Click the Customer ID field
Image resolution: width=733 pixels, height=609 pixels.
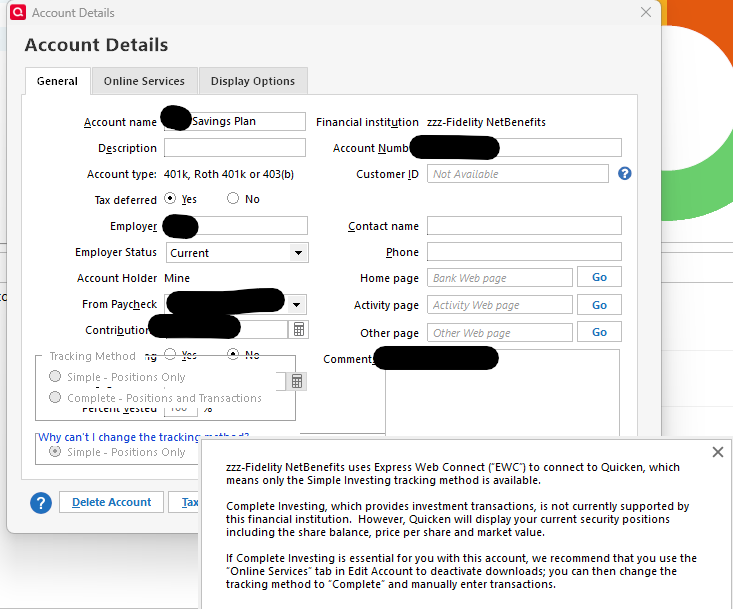pyautogui.click(x=517, y=174)
